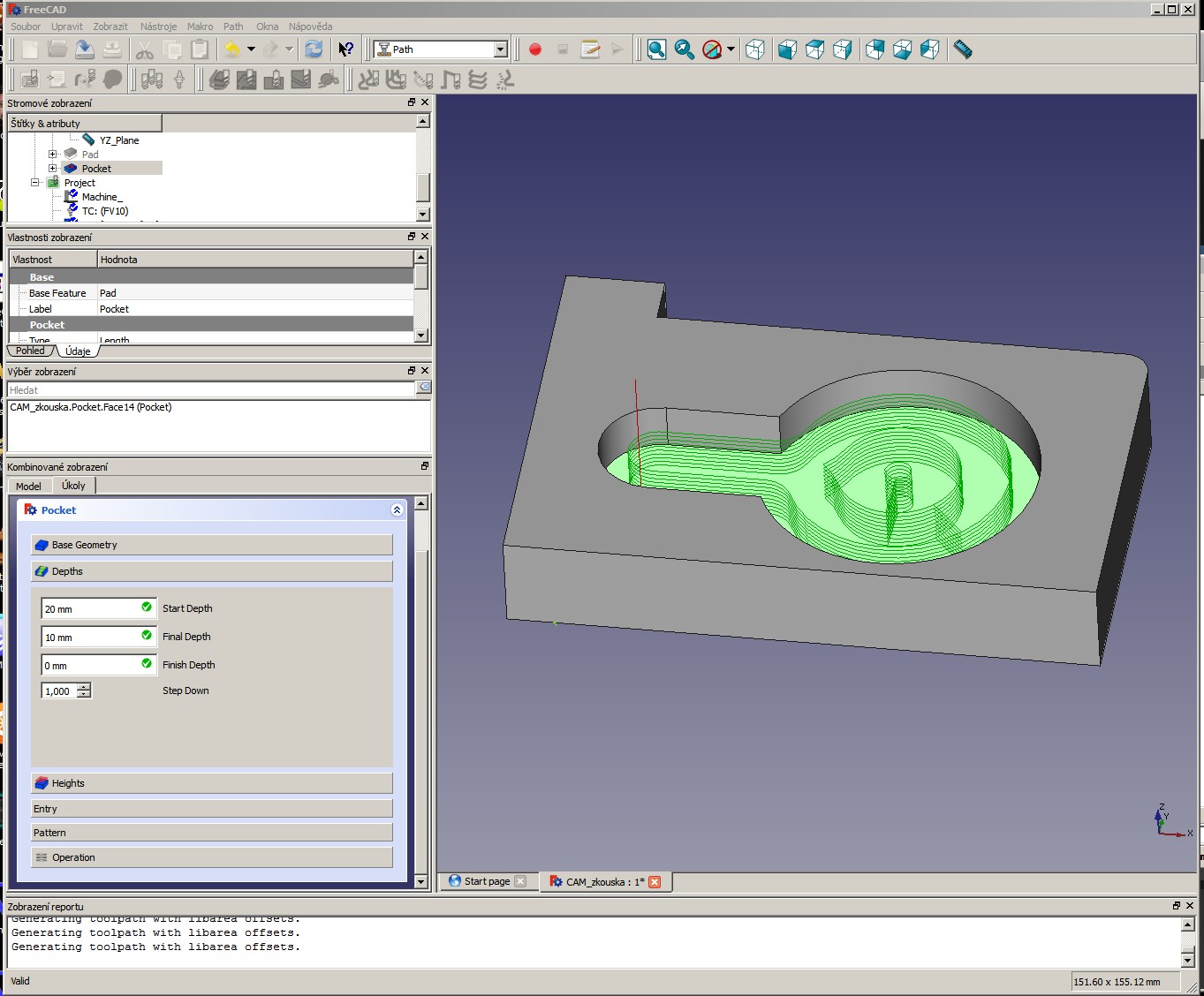The width and height of the screenshot is (1204, 996).
Task: Switch to the Model tab
Action: click(28, 486)
